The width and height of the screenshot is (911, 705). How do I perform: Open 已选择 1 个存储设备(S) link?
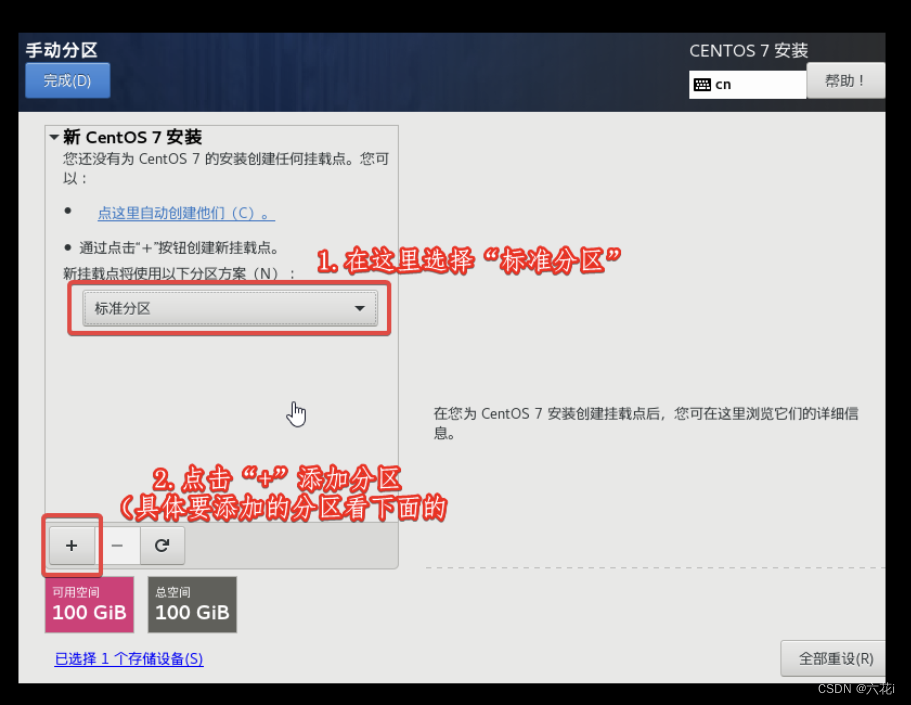[x=129, y=659]
